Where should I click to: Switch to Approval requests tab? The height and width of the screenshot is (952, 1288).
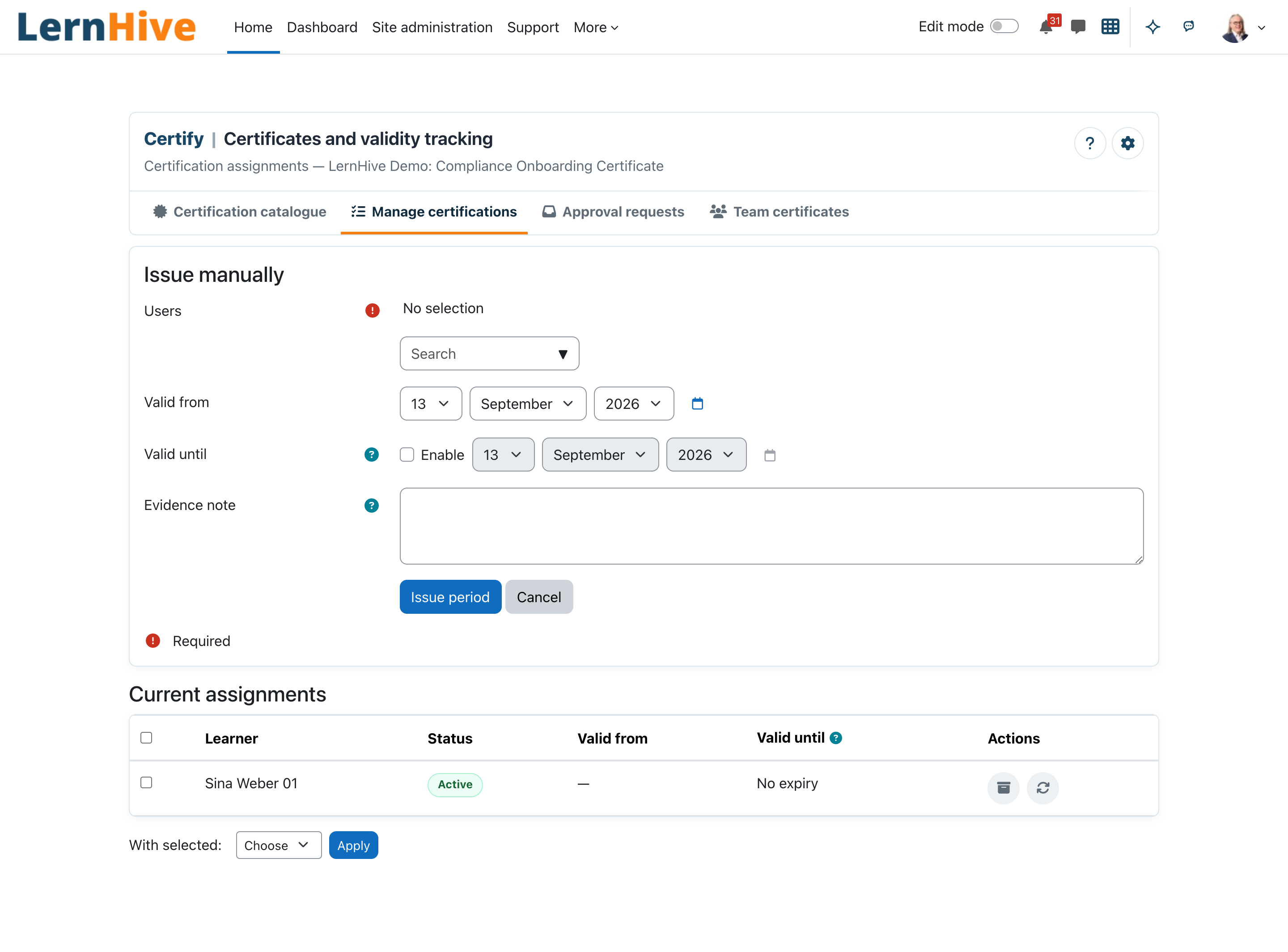(613, 212)
